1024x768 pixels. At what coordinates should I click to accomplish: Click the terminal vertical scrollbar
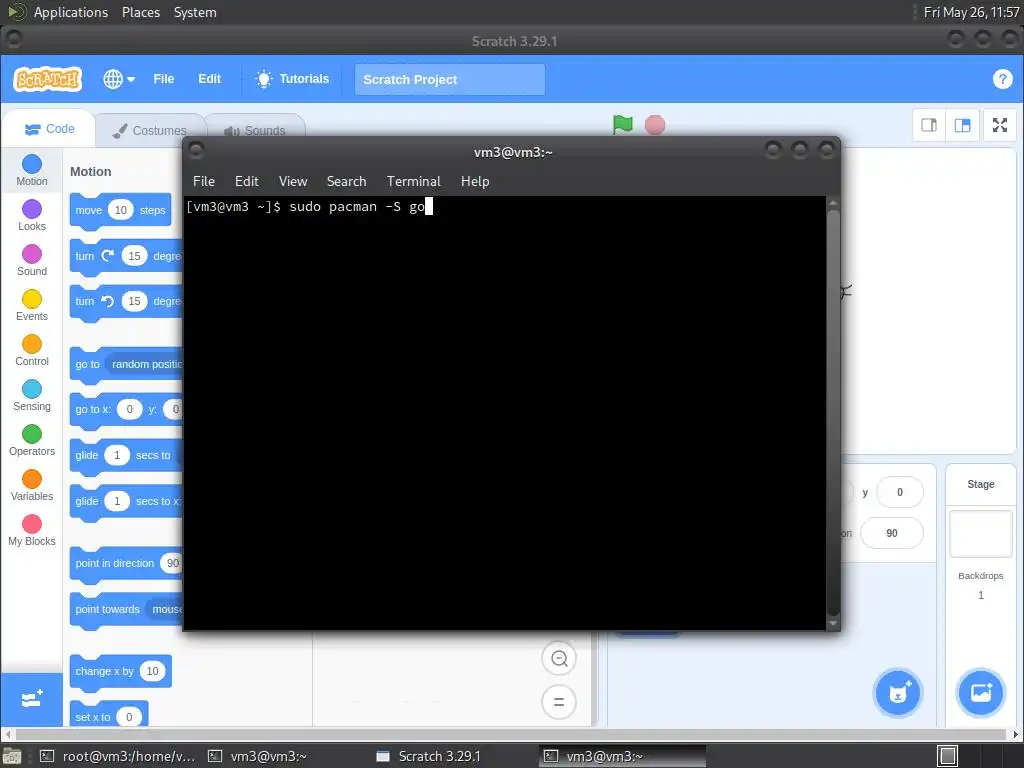[833, 412]
